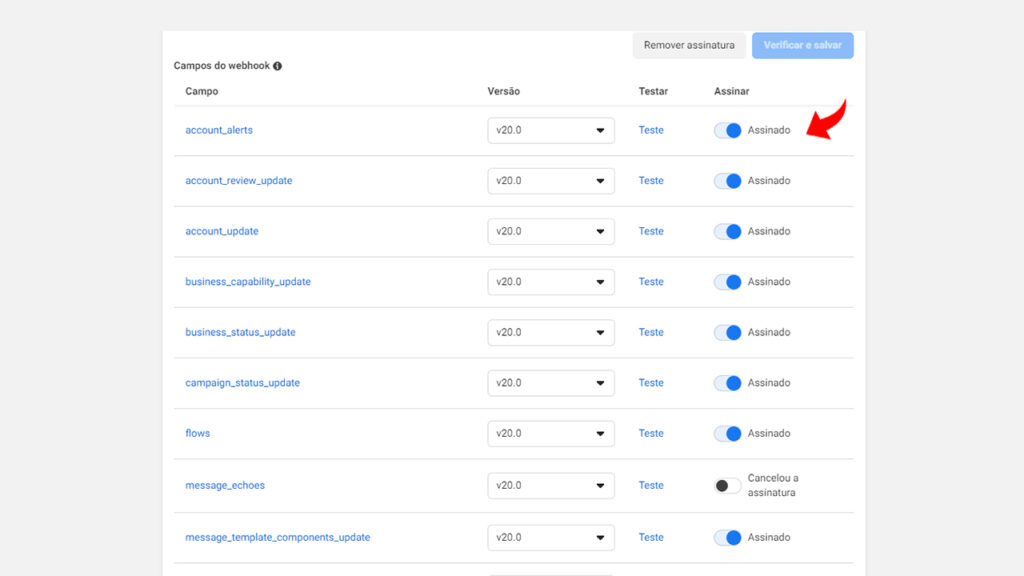Viewport: 1024px width, 576px height.
Task: Click Teste link for account_update
Action: point(651,231)
